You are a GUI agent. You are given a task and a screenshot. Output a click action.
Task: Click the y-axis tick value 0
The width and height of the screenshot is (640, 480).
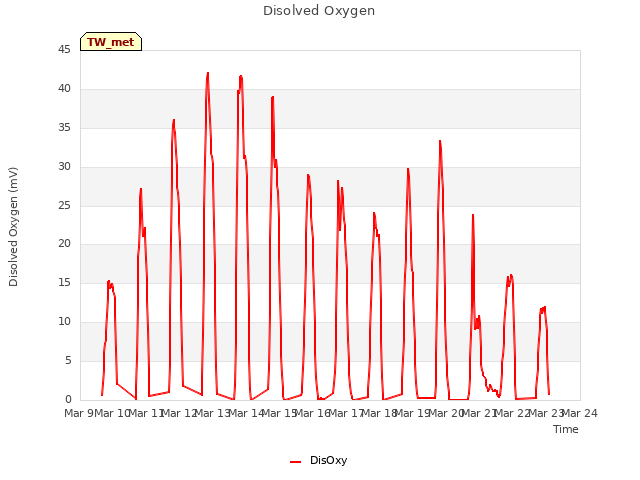[x=68, y=399]
